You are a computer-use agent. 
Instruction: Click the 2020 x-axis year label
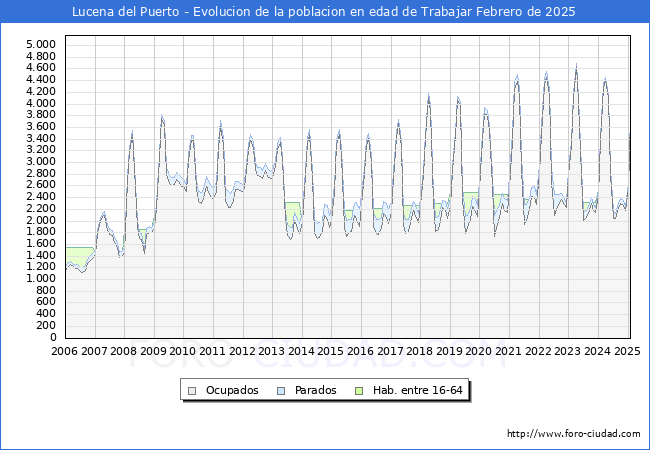click(x=479, y=351)
